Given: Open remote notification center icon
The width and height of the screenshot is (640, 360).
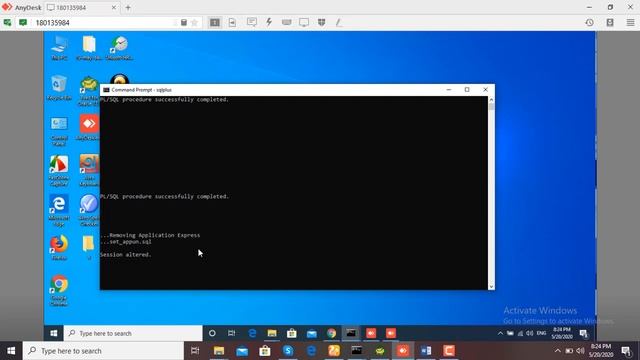Looking at the screenshot, I should 584,334.
